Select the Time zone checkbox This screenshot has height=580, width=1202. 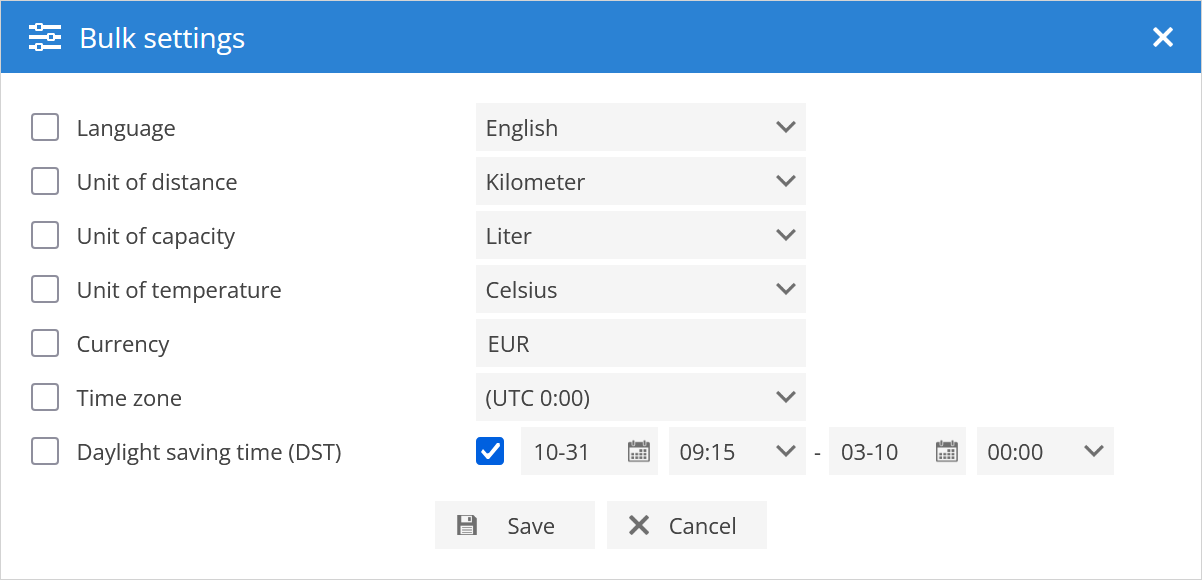(45, 398)
